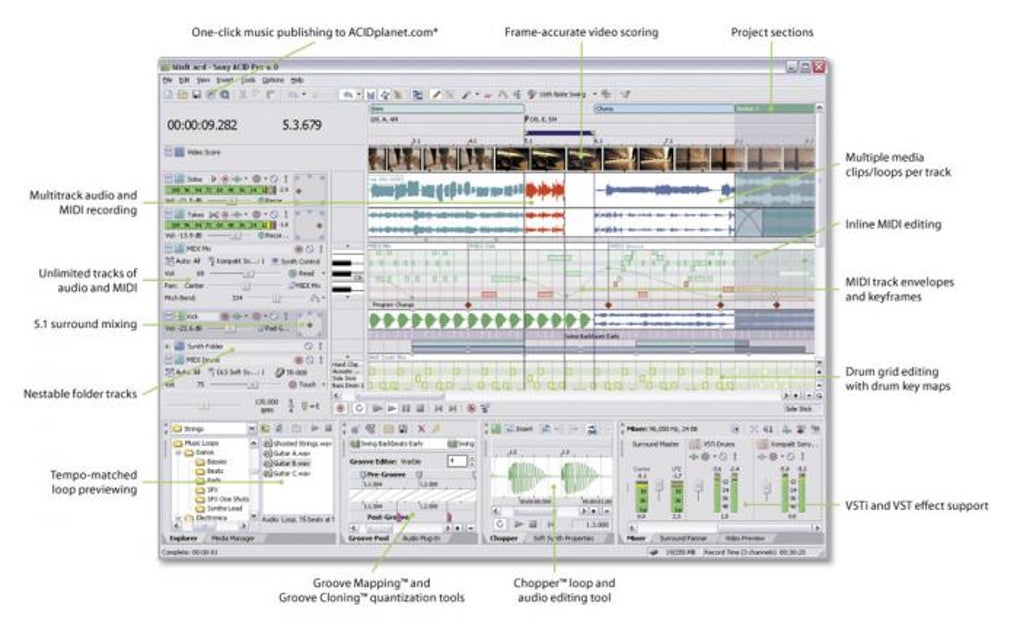This screenshot has width=1020, height=641.
Task: Select the Draw pencil tool in the toolbar
Action: point(436,94)
